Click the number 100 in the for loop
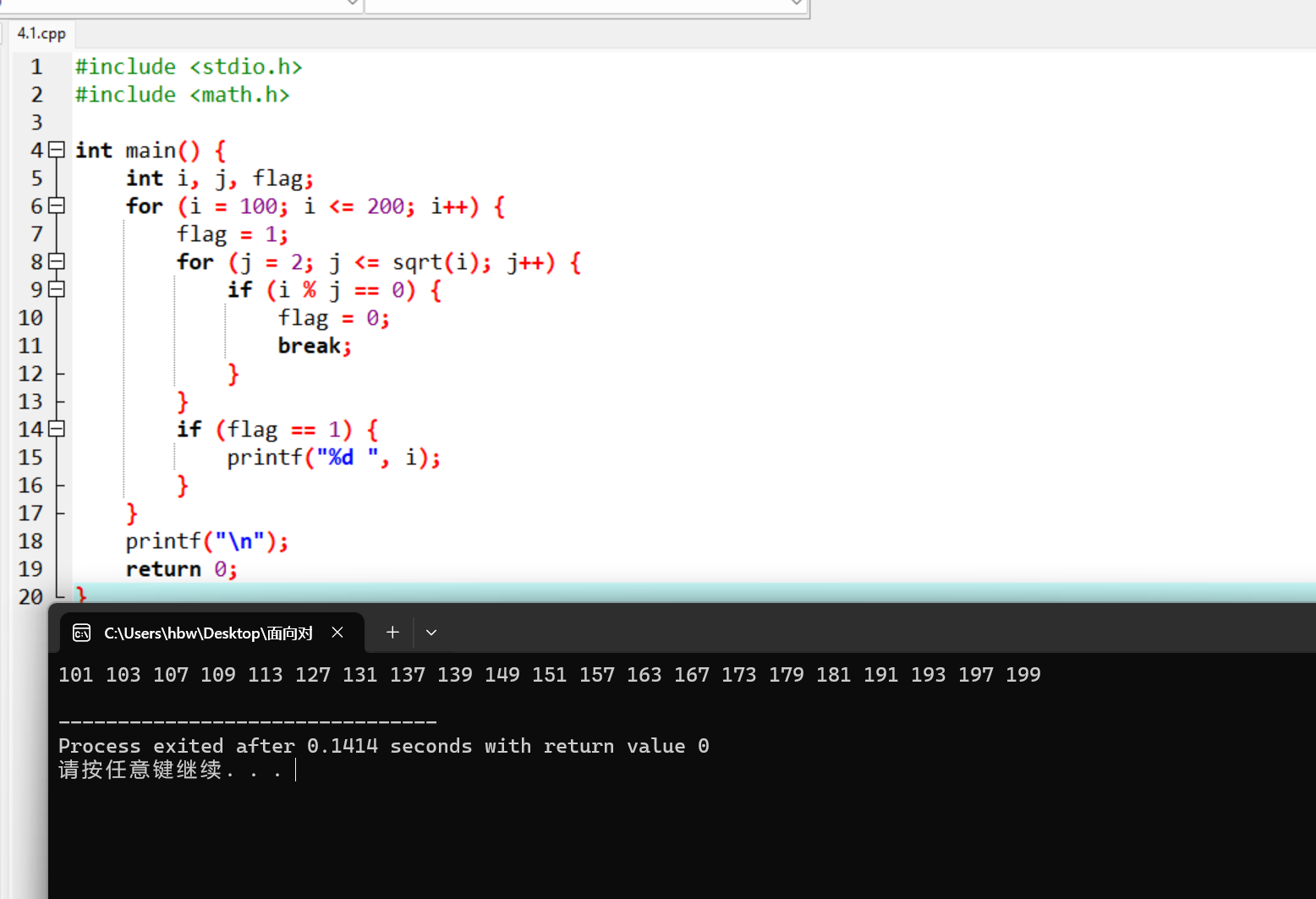This screenshot has height=899, width=1316. tap(258, 206)
